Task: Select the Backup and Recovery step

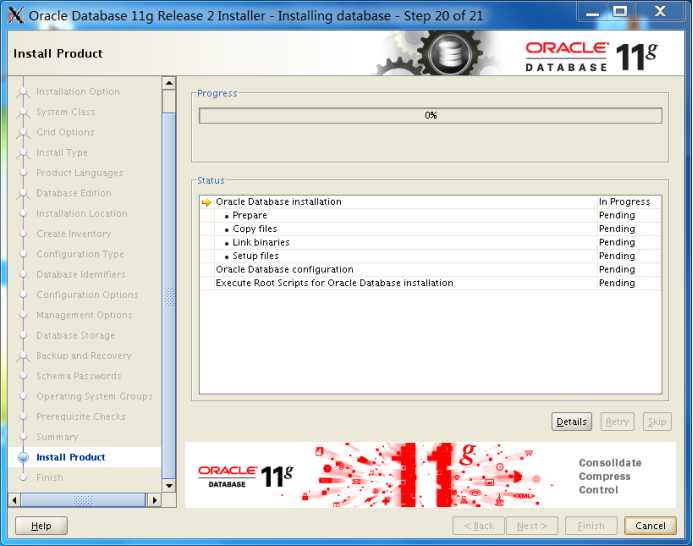Action: click(84, 356)
